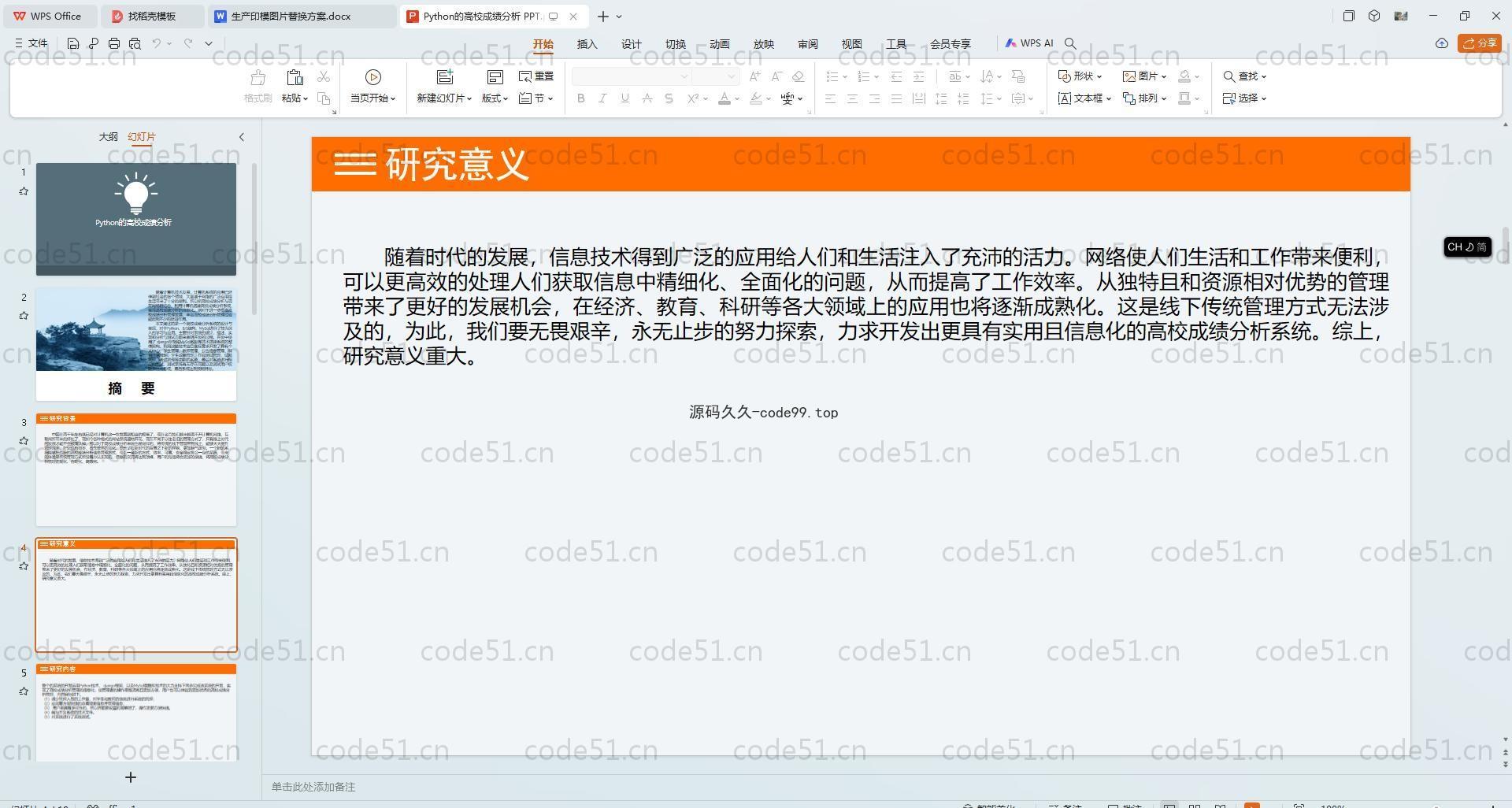Viewport: 1512px width, 808px height.
Task: Open the Find (查找) dropdown
Action: [1244, 76]
